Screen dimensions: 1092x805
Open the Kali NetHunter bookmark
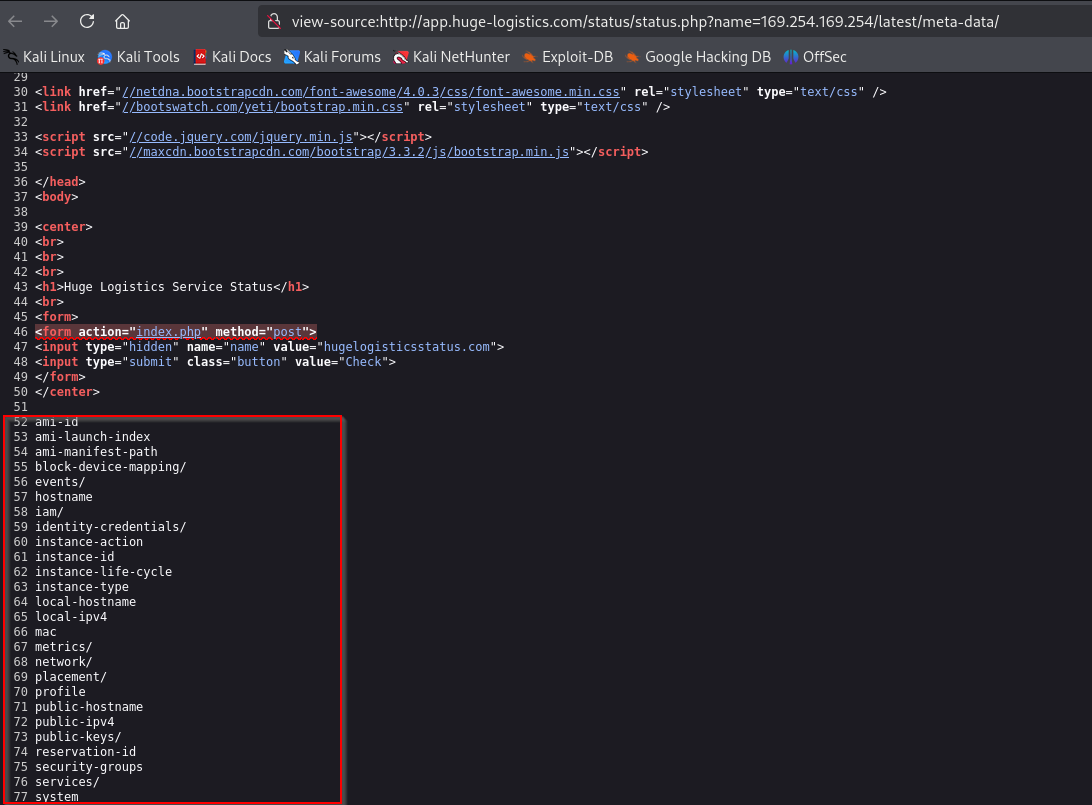[451, 57]
